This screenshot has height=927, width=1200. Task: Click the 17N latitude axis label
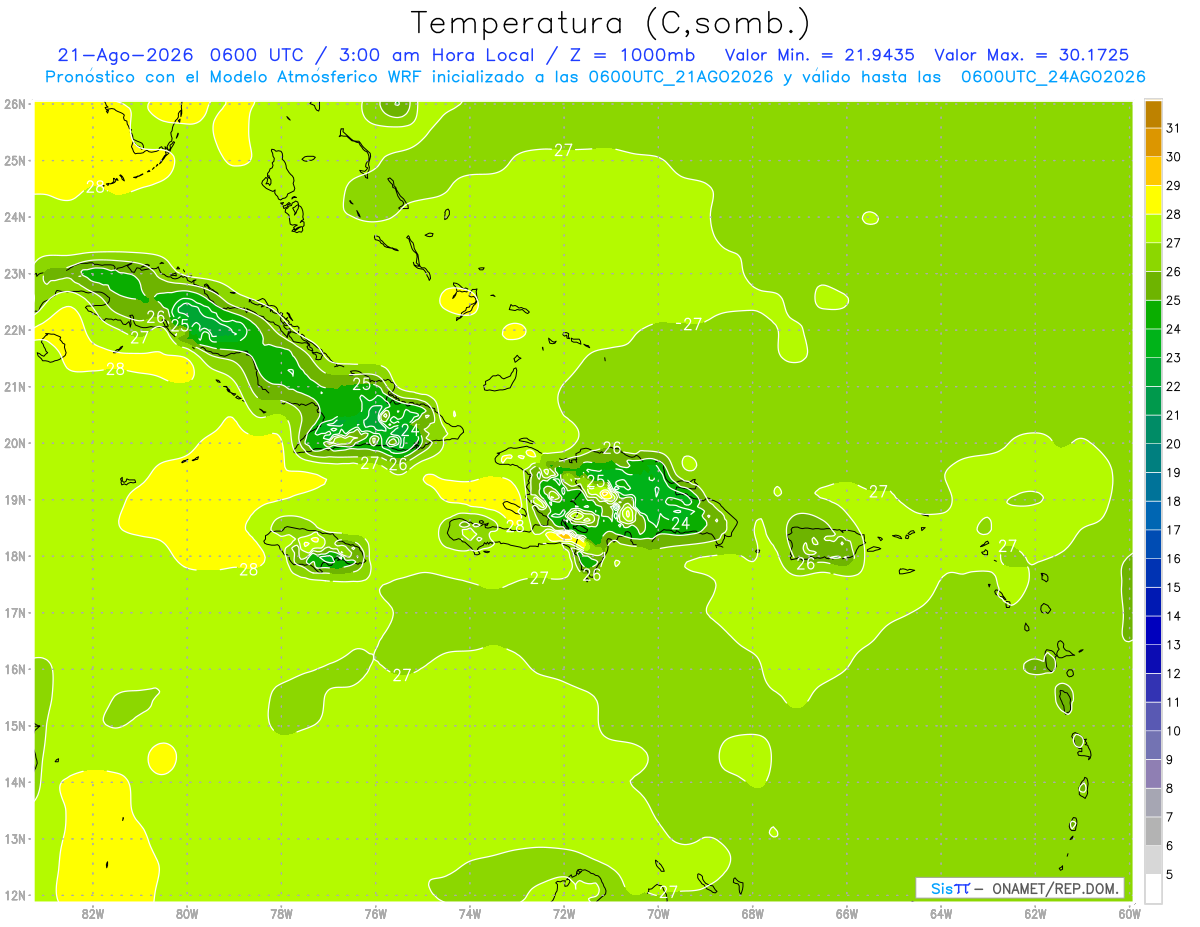pos(14,612)
